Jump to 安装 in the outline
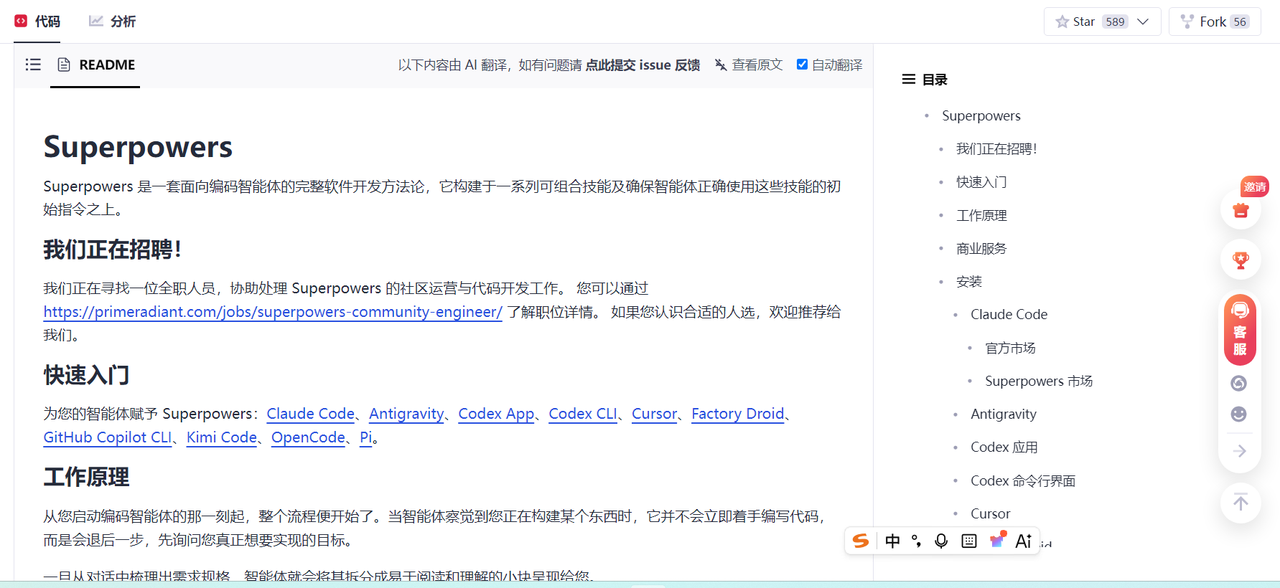This screenshot has height=588, width=1280. pos(969,281)
